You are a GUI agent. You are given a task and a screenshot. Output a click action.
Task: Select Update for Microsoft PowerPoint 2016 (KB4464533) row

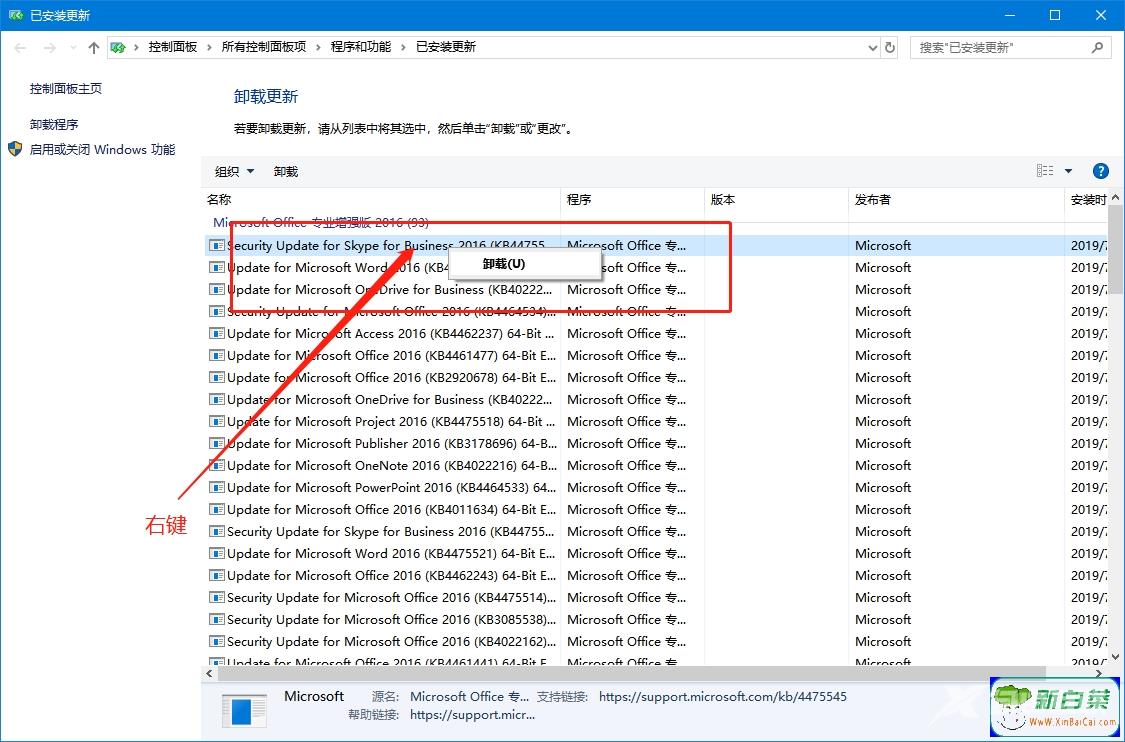pos(655,487)
